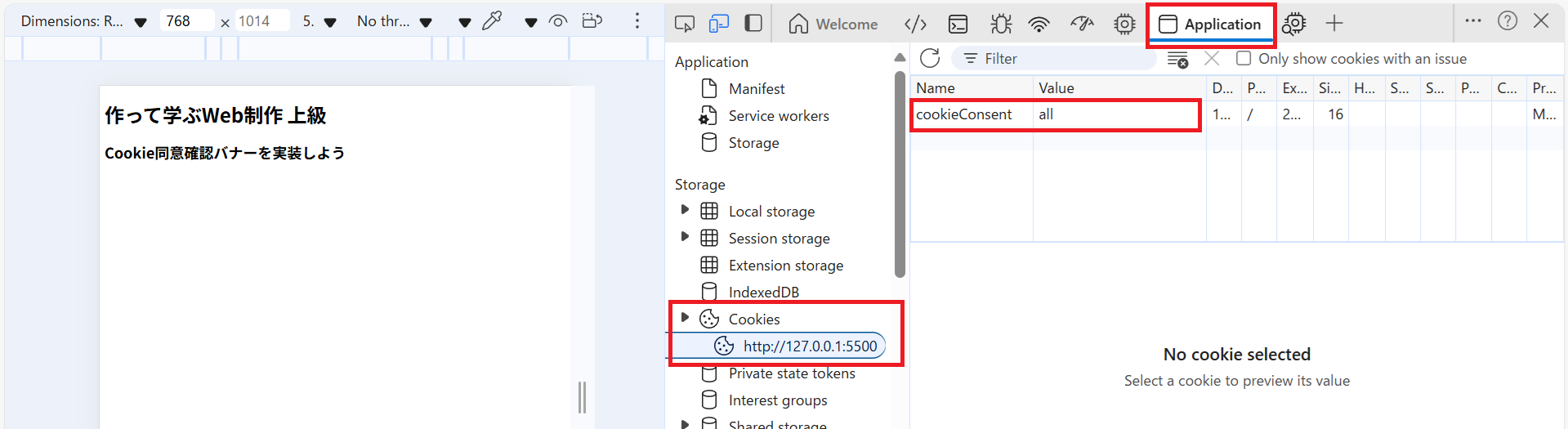Select the http://127.0.0.1:5500 cookies entry
Viewport: 1568px width, 429px height.
[809, 346]
